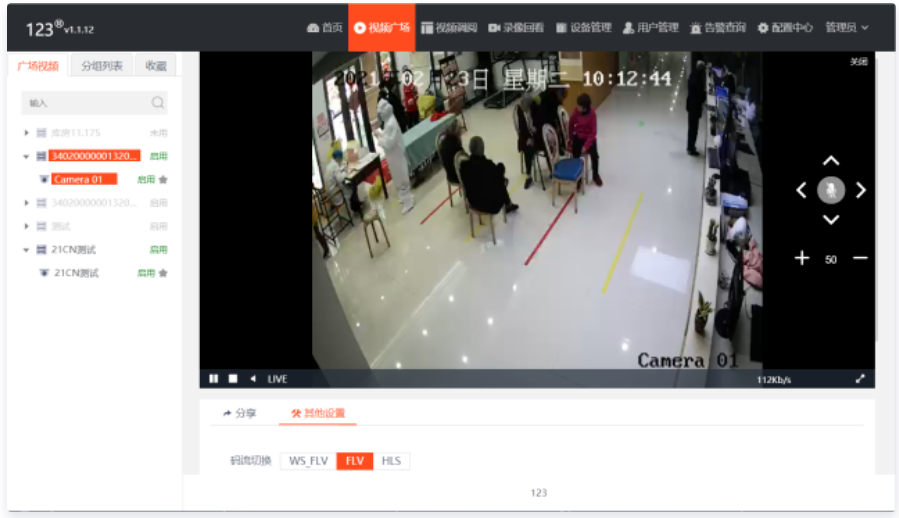This screenshot has height=518, width=899.
Task: Open the 其他设置 settings tab
Action: [318, 413]
